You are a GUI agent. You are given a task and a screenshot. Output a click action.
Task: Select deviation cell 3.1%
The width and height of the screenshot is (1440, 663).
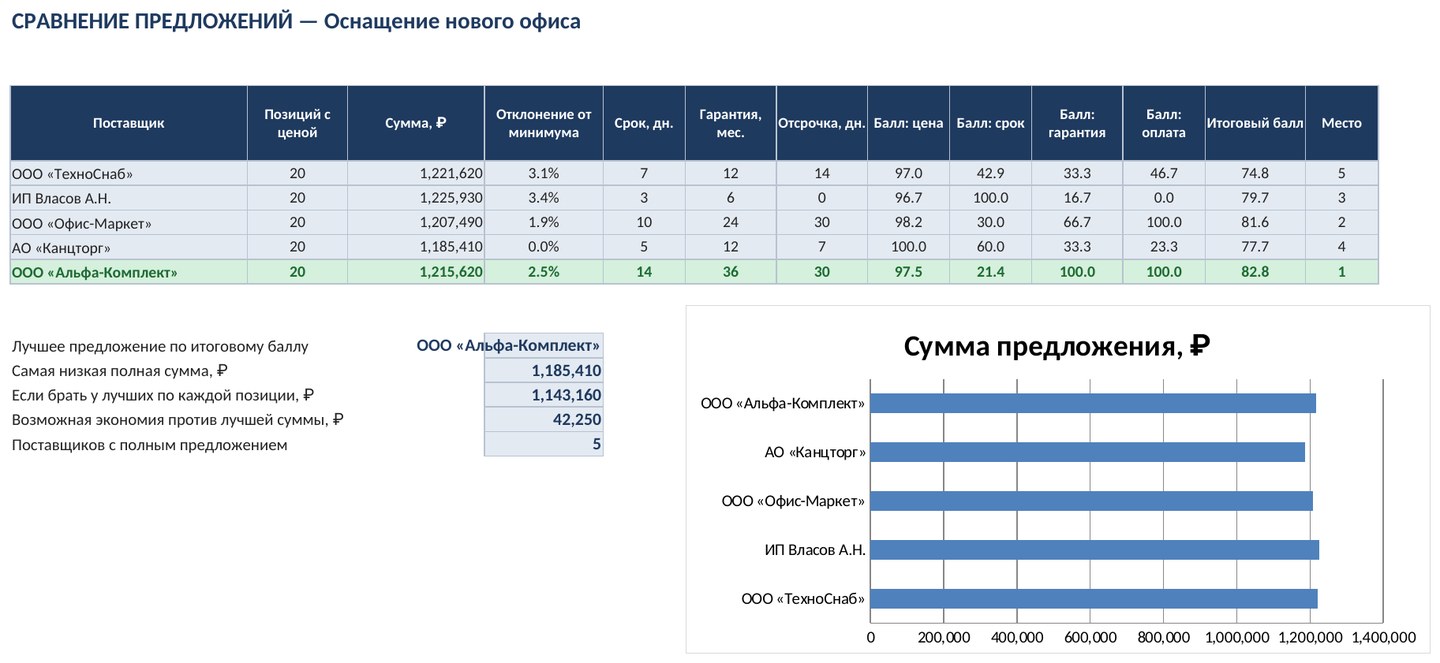(544, 173)
